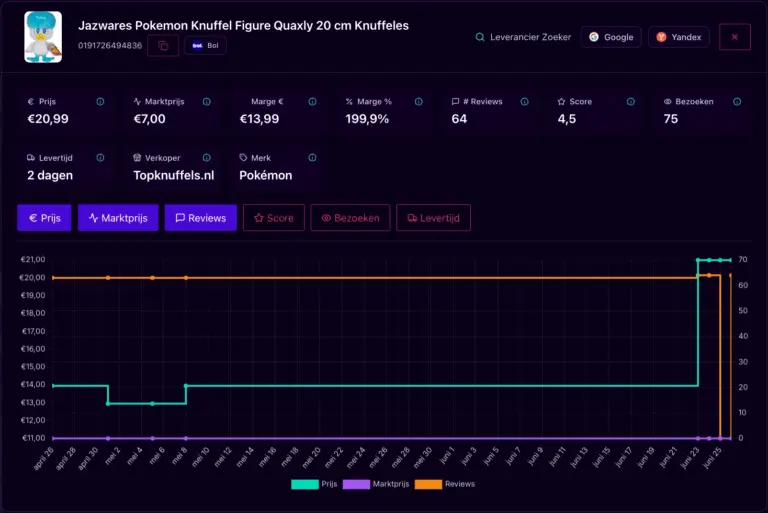Image resolution: width=768 pixels, height=513 pixels.
Task: Show info for Score metric
Action: pyautogui.click(x=631, y=102)
